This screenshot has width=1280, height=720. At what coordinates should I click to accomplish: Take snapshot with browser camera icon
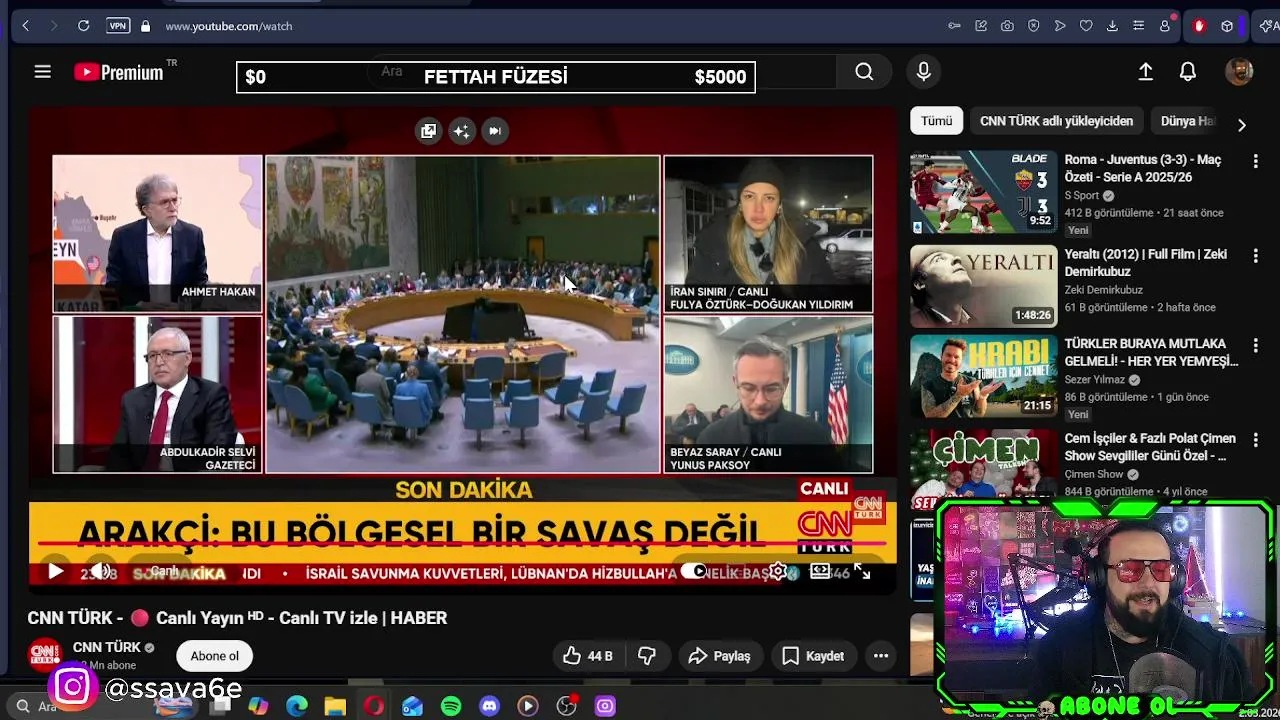(x=1007, y=26)
